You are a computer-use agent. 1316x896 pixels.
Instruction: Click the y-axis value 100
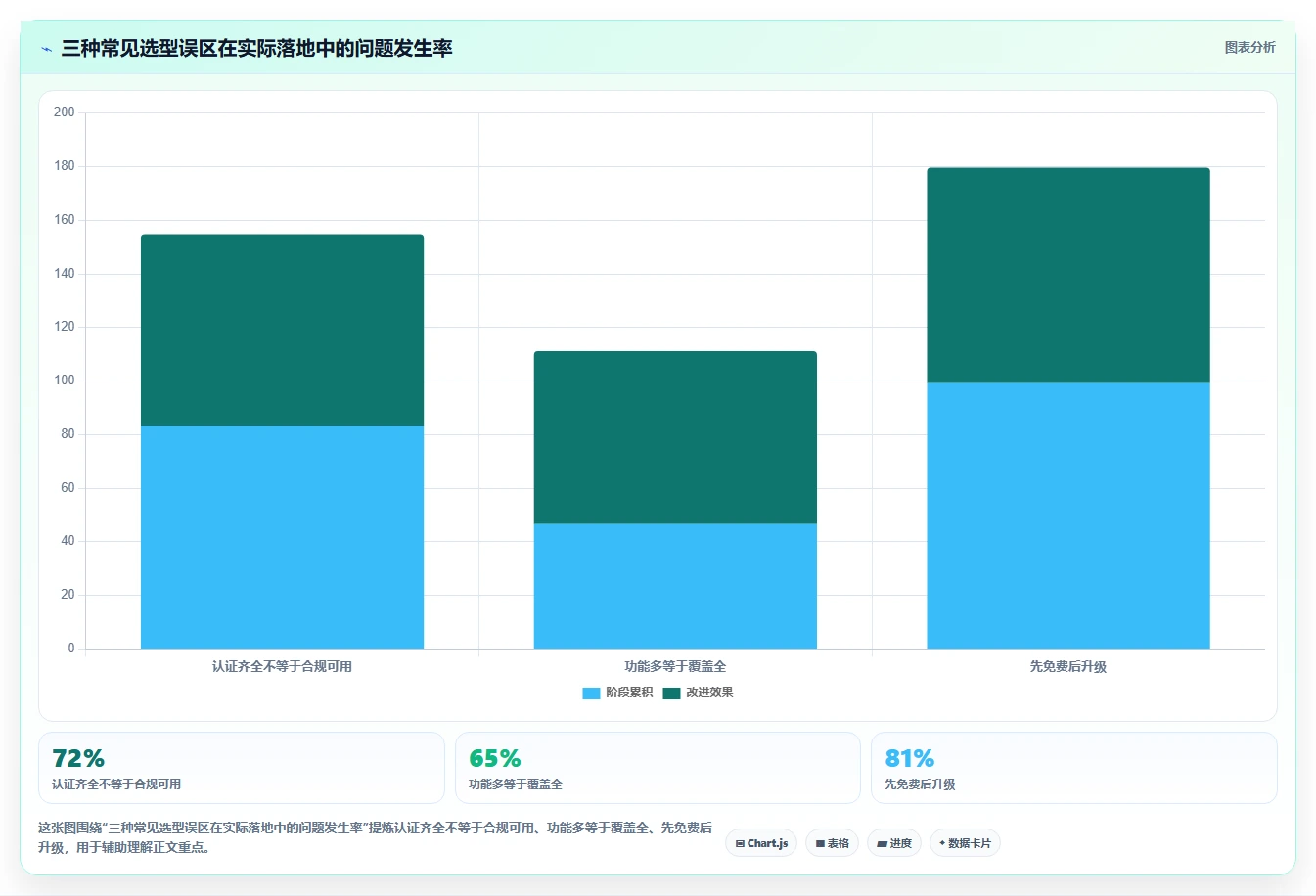click(65, 381)
